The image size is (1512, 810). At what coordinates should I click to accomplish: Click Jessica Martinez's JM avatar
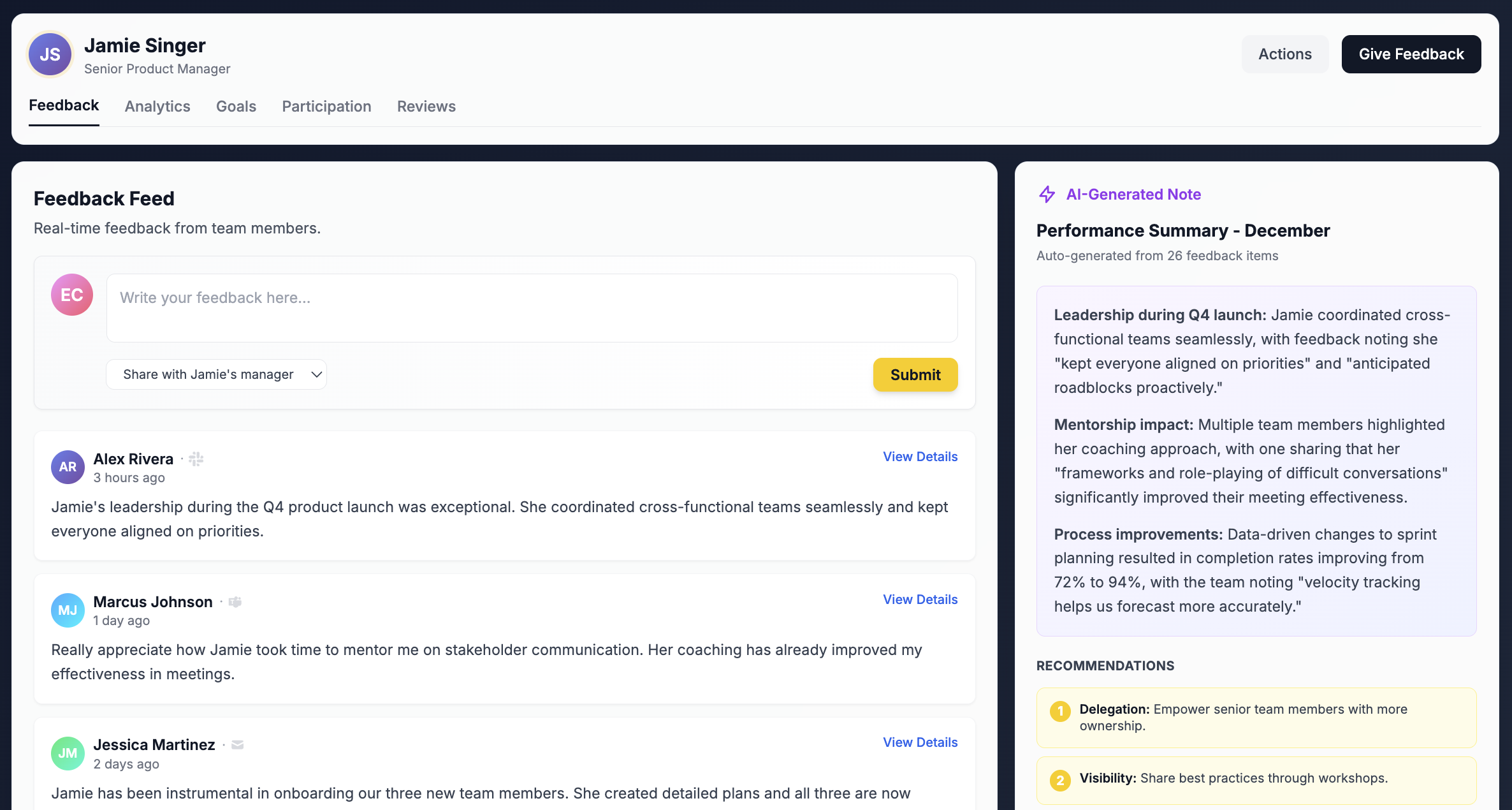pos(68,753)
